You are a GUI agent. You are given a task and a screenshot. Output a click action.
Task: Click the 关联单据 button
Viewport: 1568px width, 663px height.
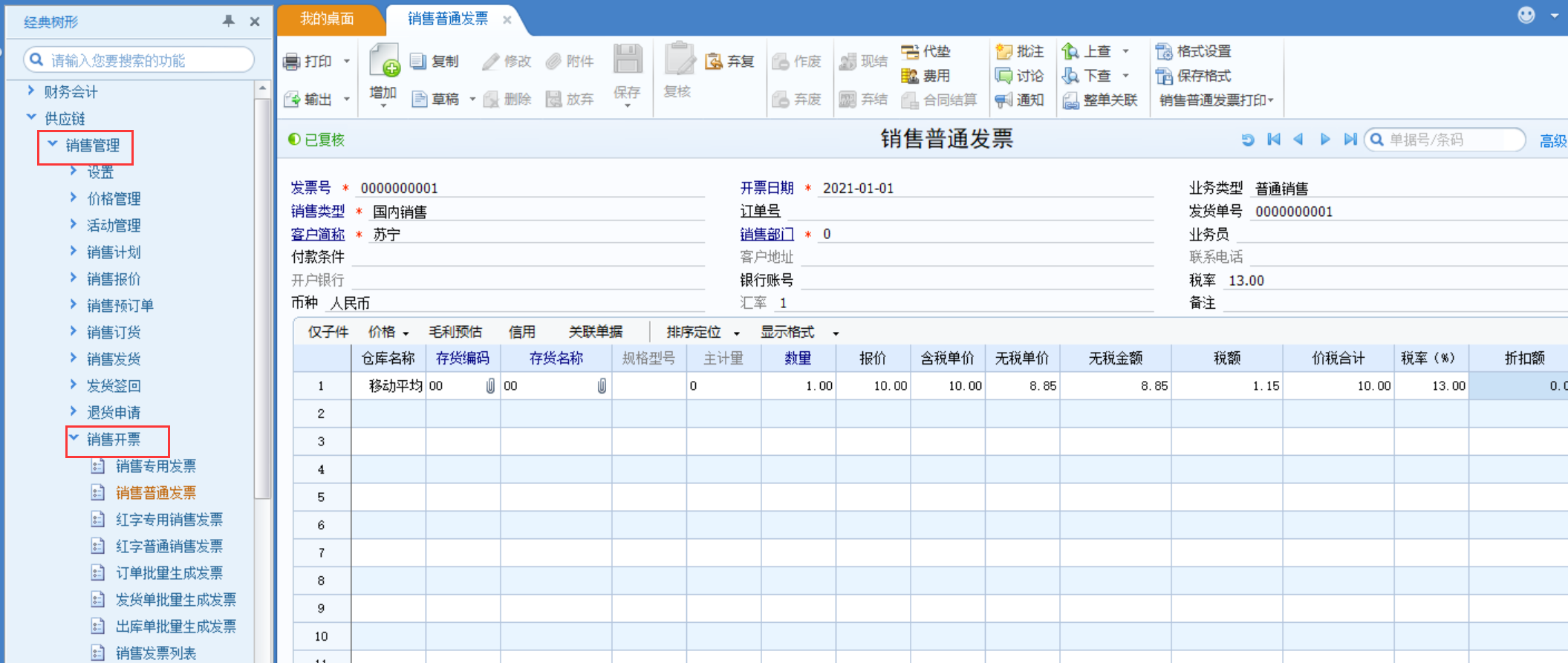596,332
